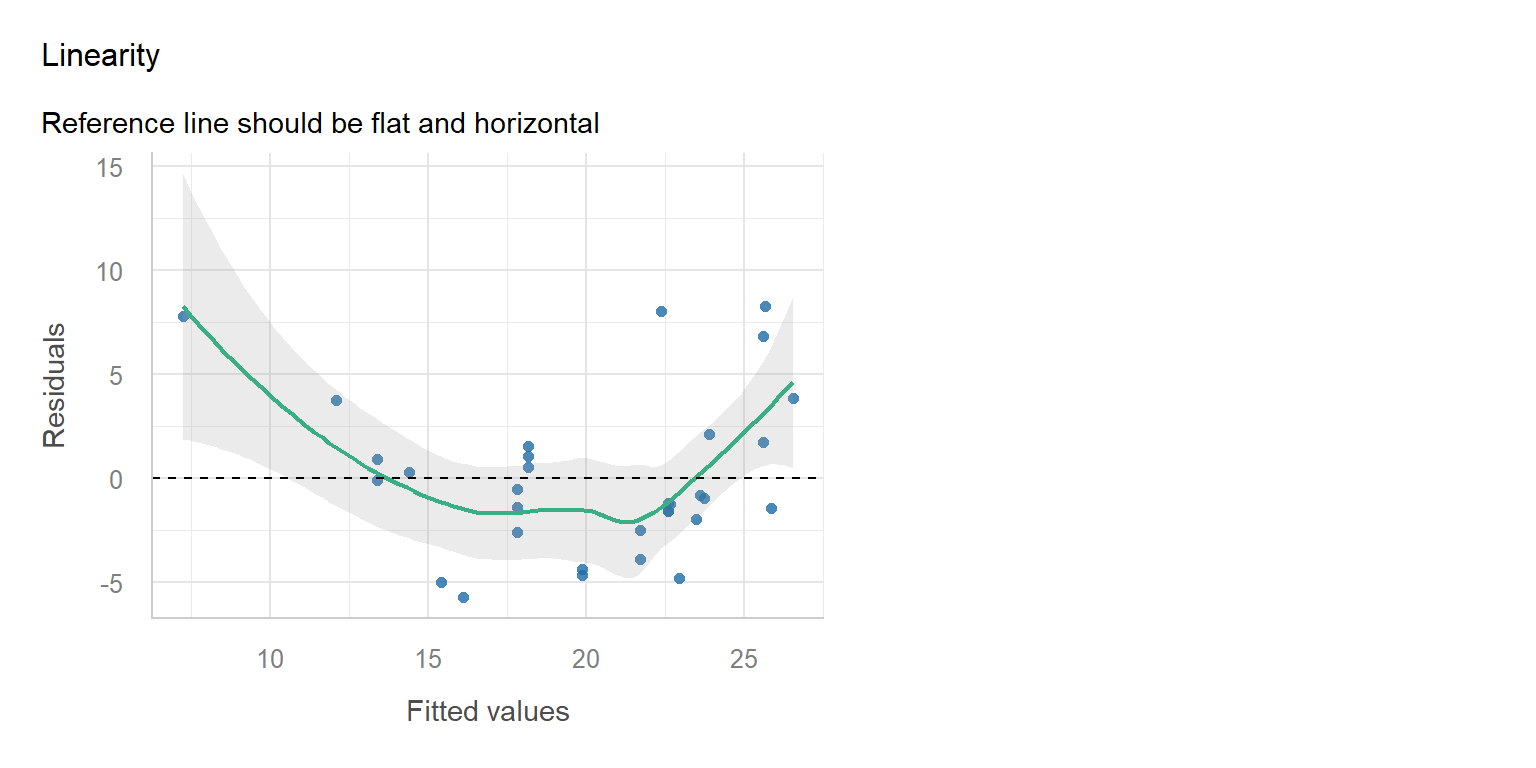This screenshot has width=1536, height=768.
Task: Click the "Linearity" plot title
Action: pos(100,56)
